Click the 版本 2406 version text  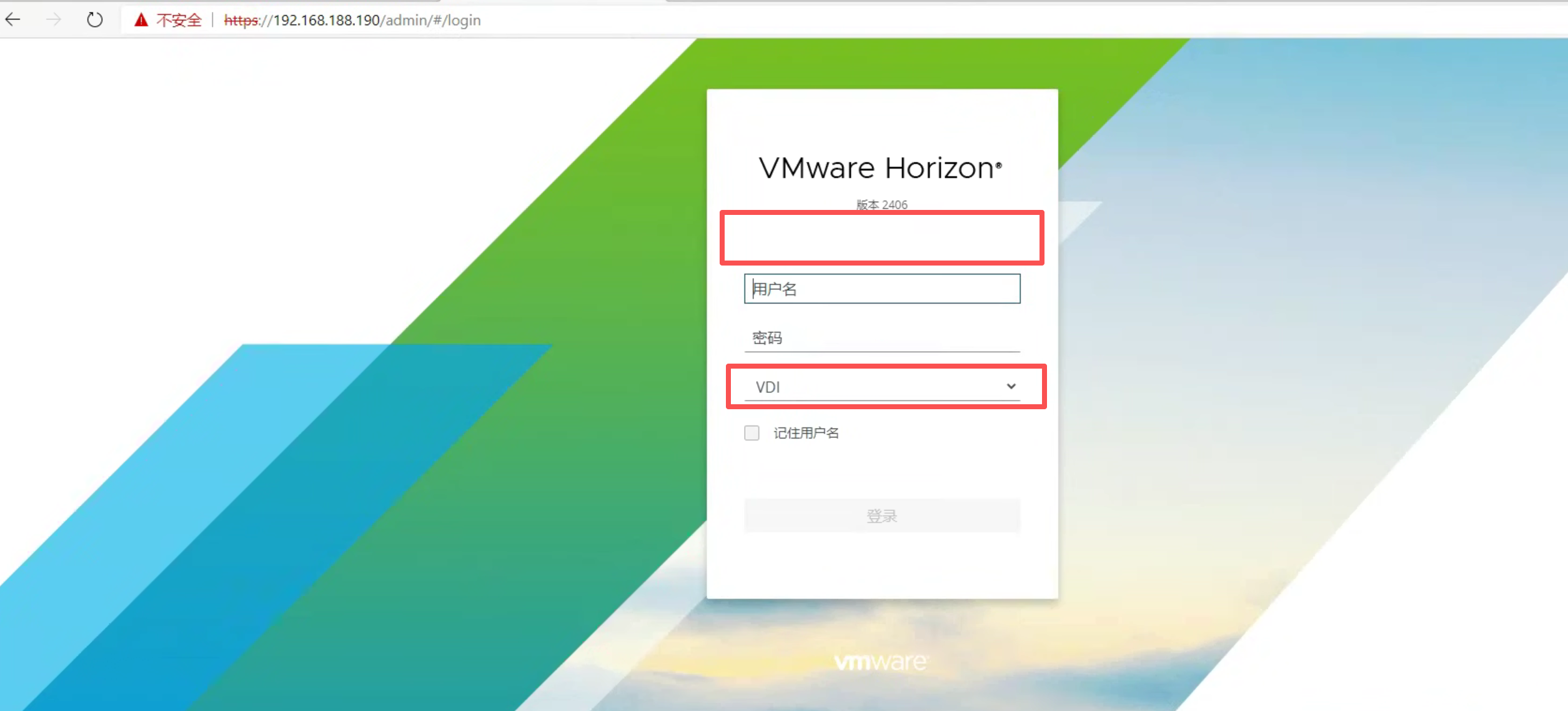point(882,204)
